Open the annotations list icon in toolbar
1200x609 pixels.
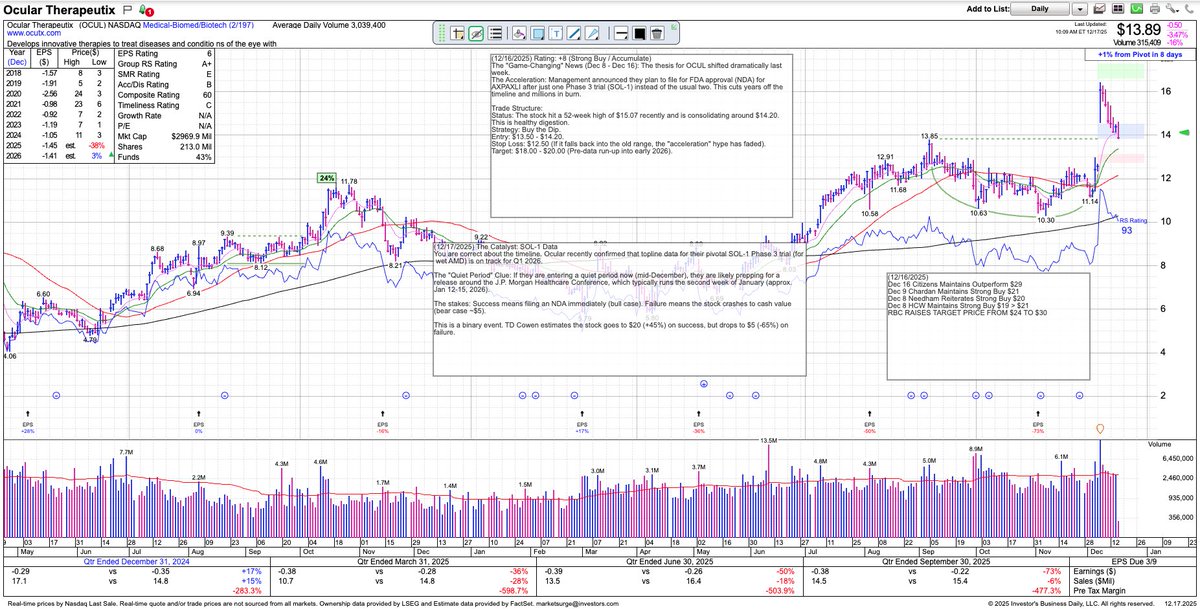[x=495, y=33]
